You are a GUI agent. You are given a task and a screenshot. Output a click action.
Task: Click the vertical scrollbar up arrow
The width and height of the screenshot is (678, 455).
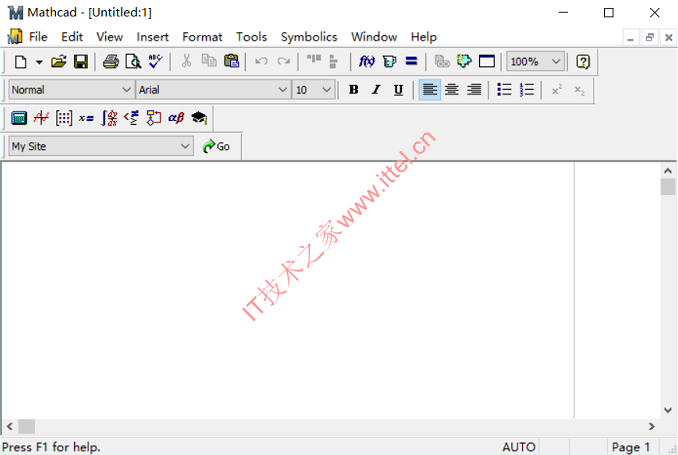pos(668,171)
